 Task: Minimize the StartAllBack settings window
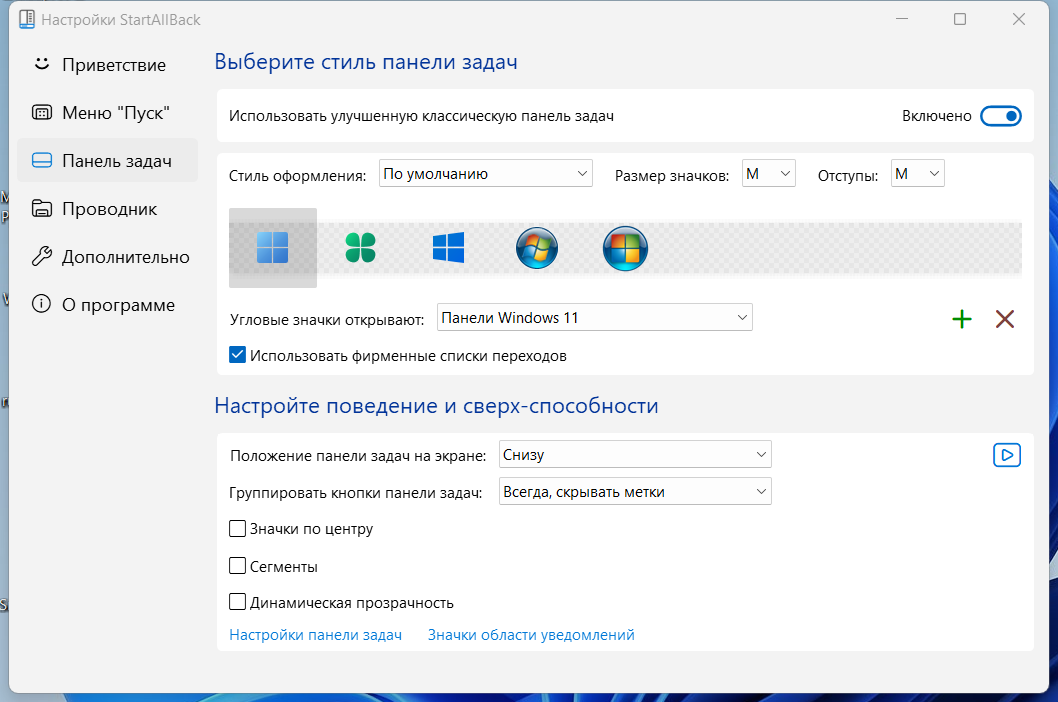click(902, 20)
